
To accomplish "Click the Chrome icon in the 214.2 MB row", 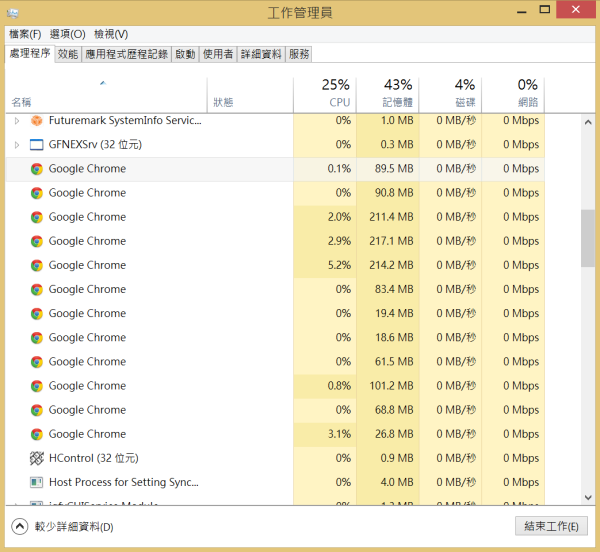I will tap(37, 265).
